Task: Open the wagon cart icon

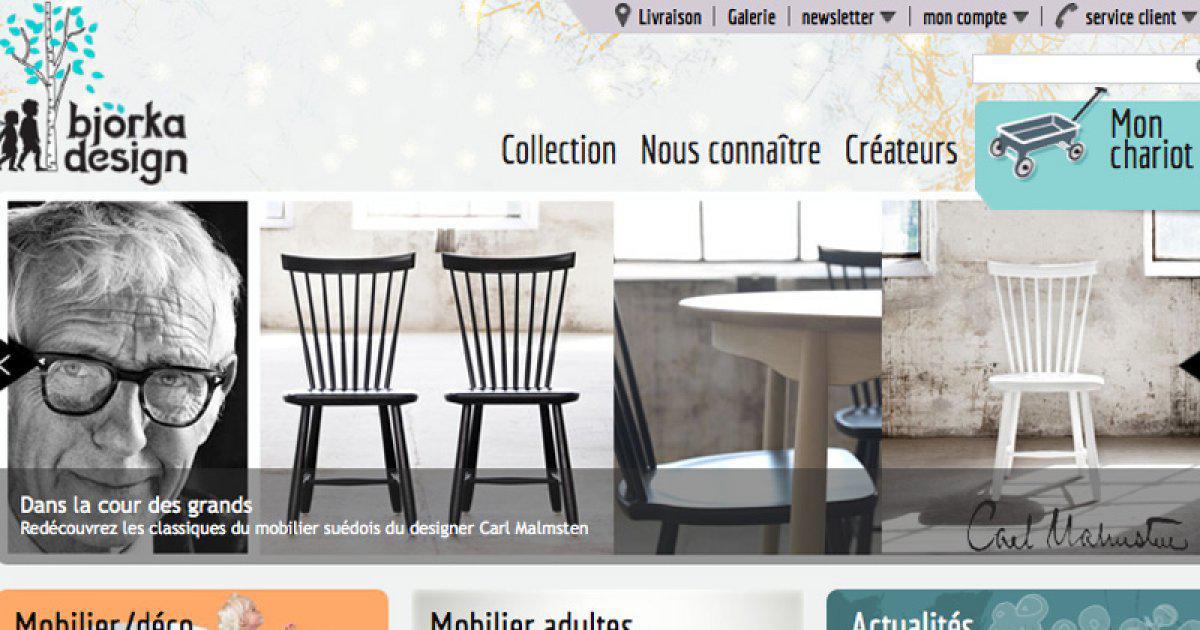Action: 1046,132
